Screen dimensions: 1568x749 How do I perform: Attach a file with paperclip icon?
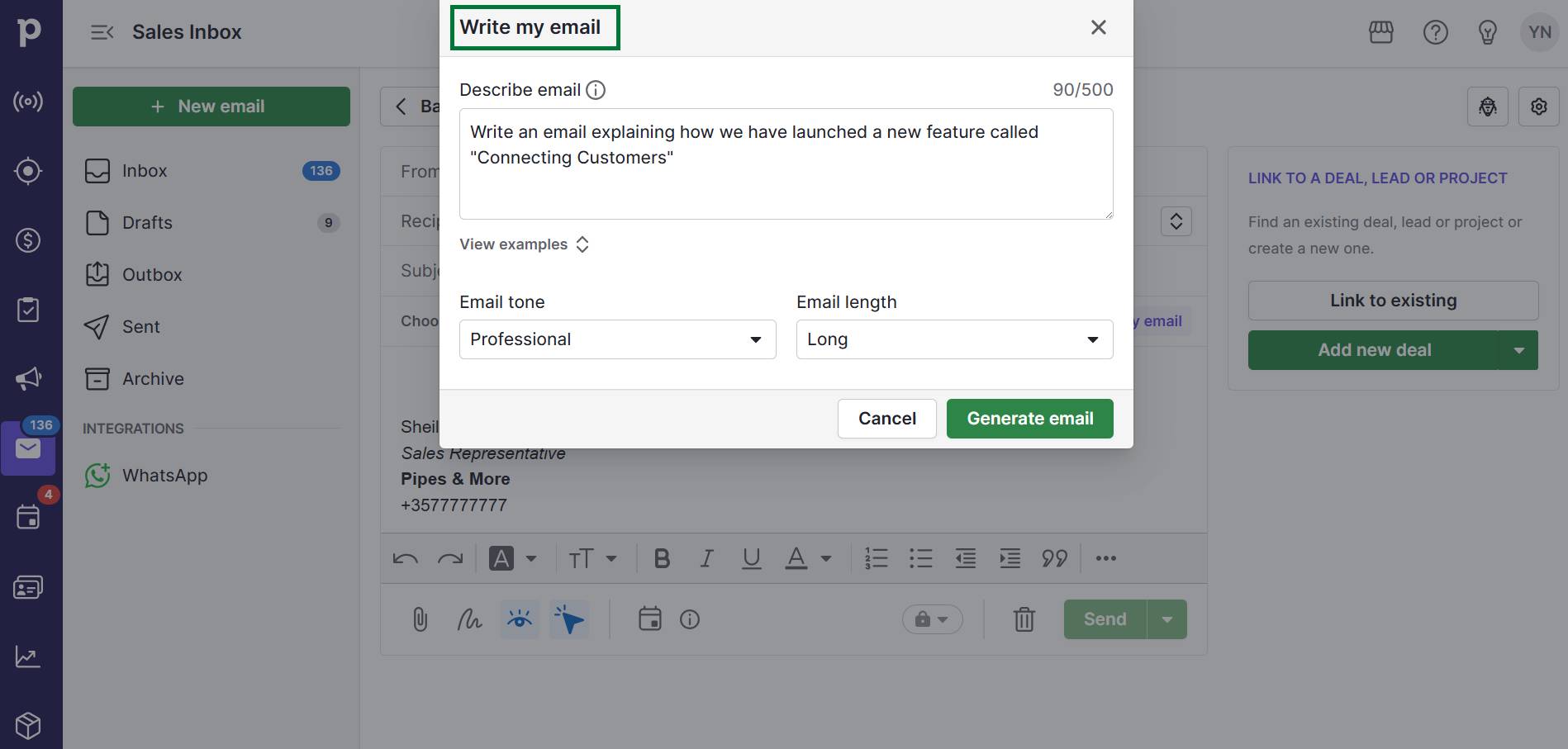[x=421, y=619]
